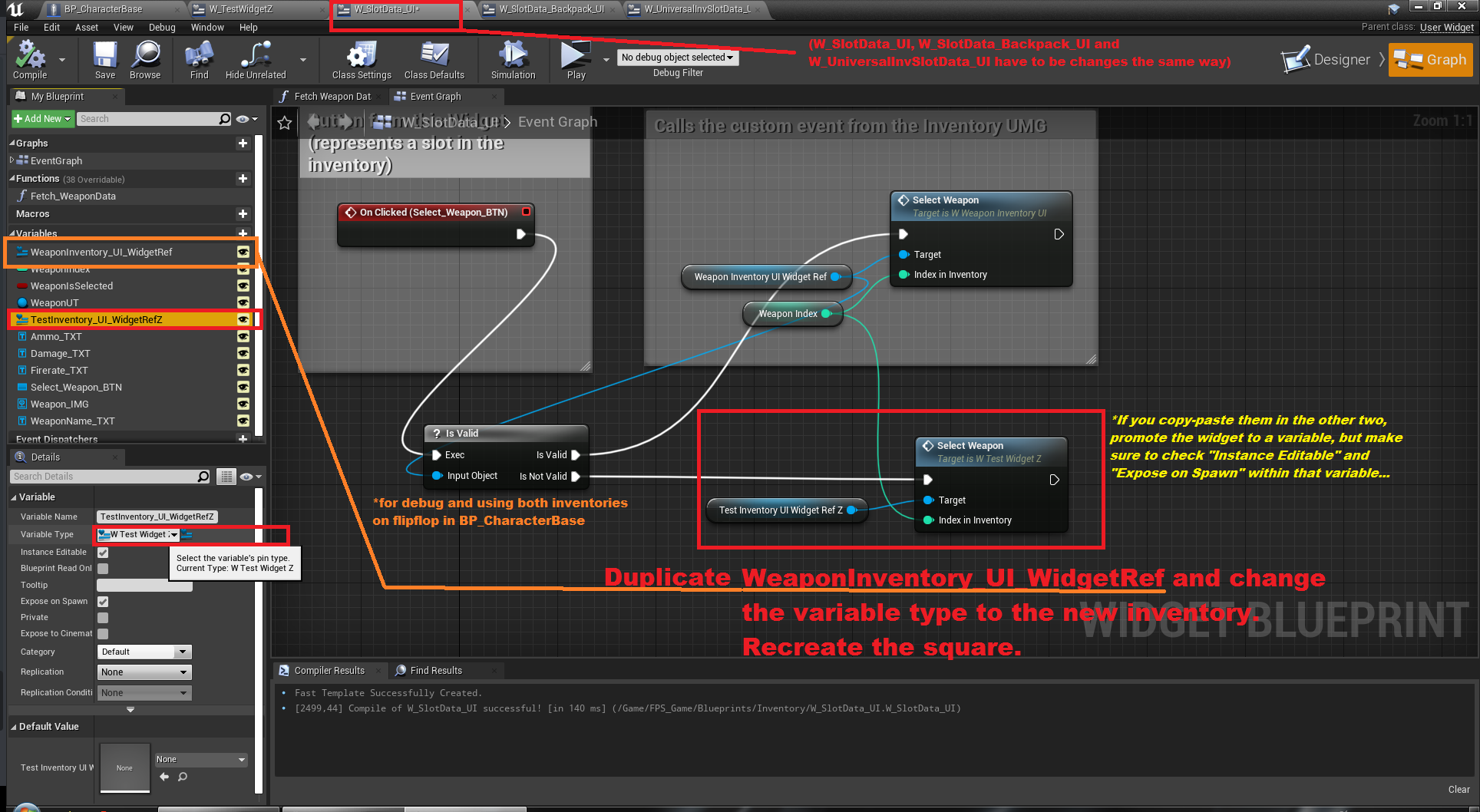Click the default value asset thumbnail

[124, 767]
